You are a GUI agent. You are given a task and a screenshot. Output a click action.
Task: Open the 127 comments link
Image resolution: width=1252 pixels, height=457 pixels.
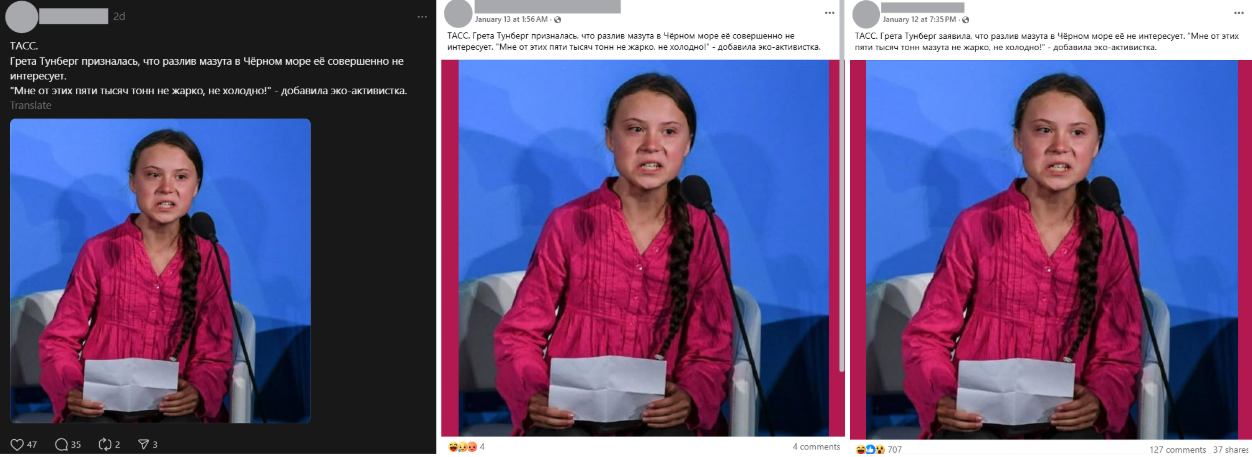[1177, 449]
